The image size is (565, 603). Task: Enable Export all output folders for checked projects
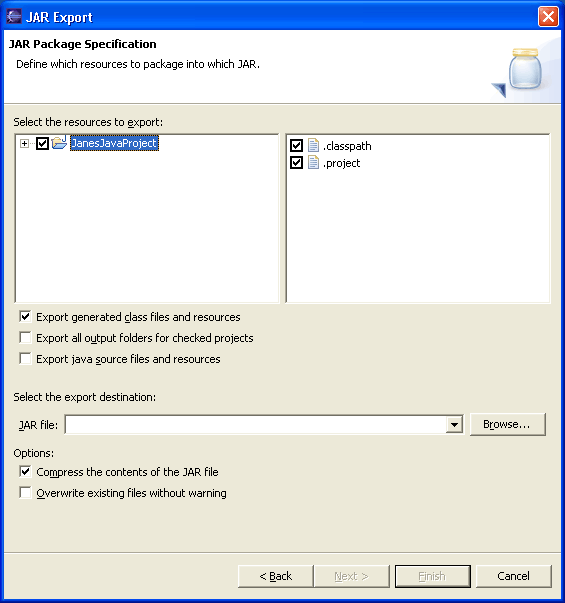(x=25, y=338)
